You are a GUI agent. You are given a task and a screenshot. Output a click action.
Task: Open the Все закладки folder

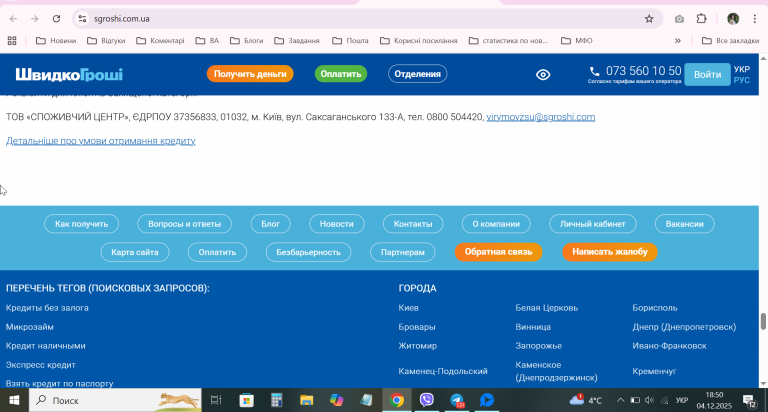pos(731,41)
